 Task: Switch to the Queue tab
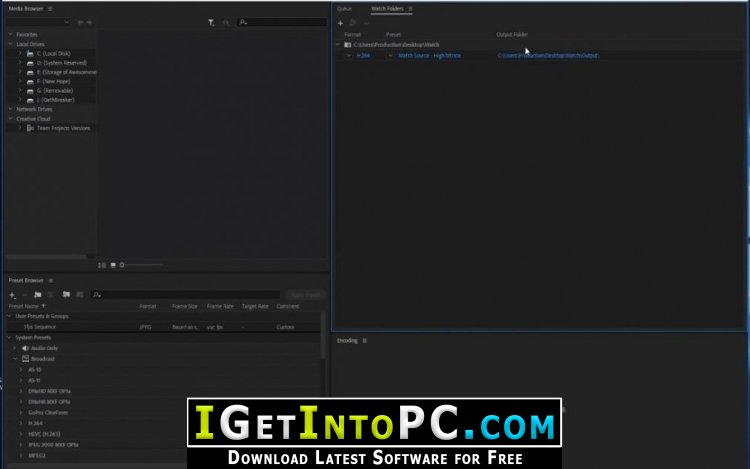click(344, 8)
